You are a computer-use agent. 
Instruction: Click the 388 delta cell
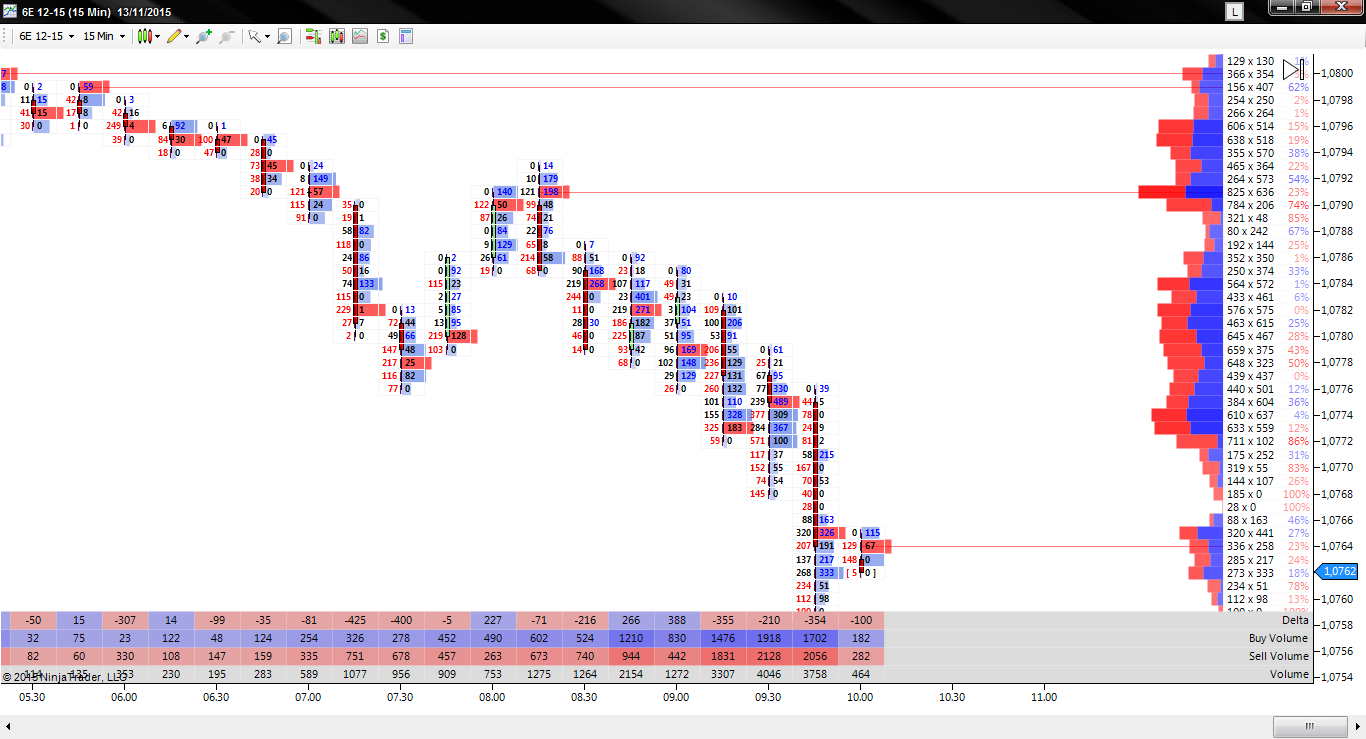[x=676, y=620]
